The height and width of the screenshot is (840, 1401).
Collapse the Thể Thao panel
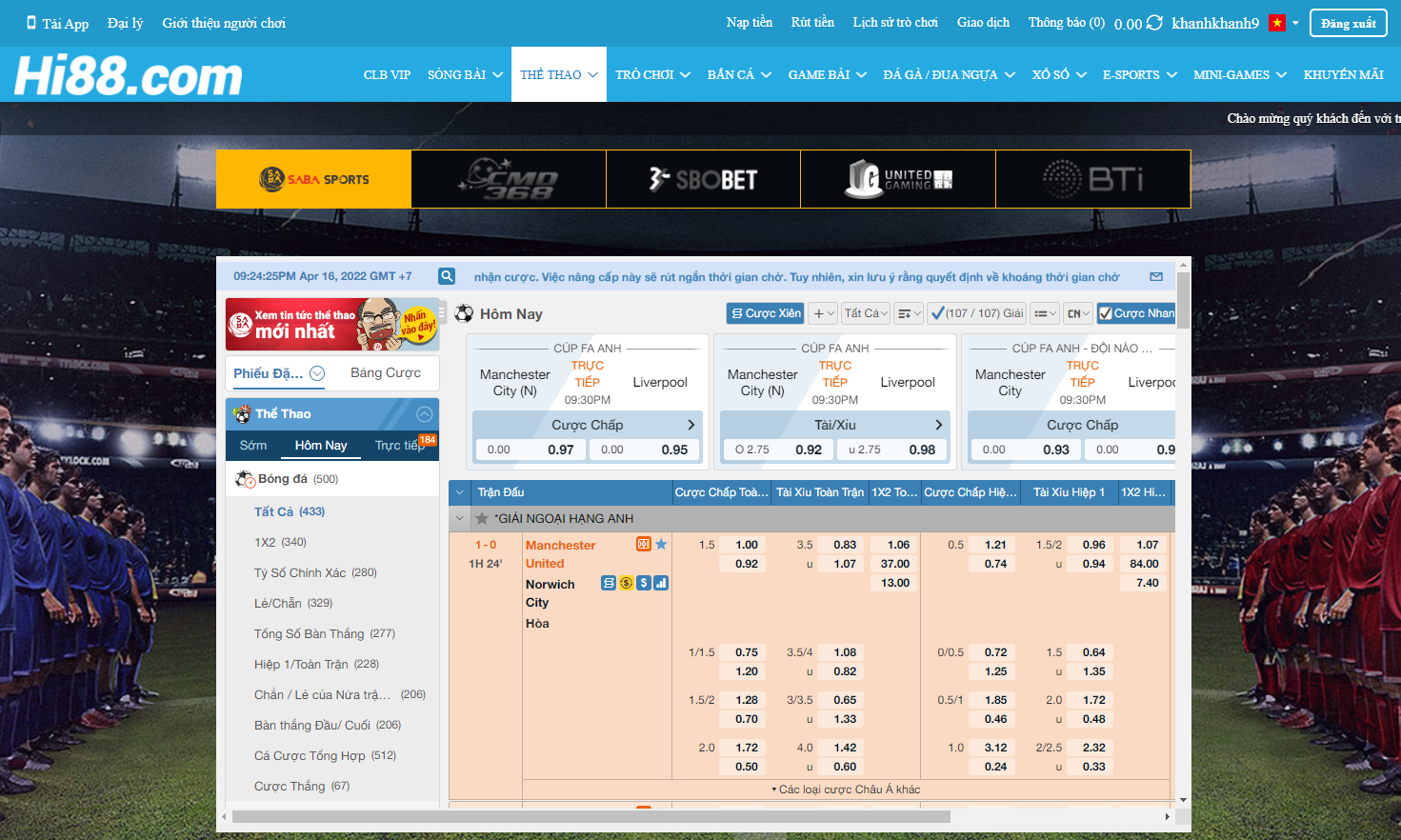[x=425, y=413]
